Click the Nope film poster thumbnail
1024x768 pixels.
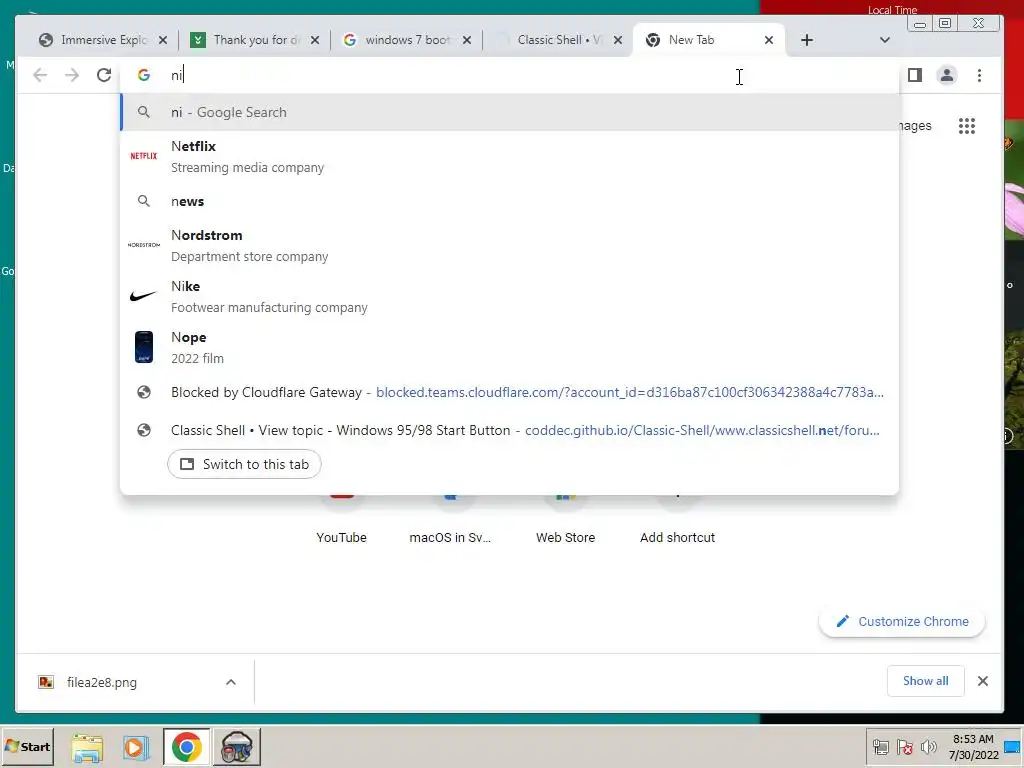tap(144, 347)
